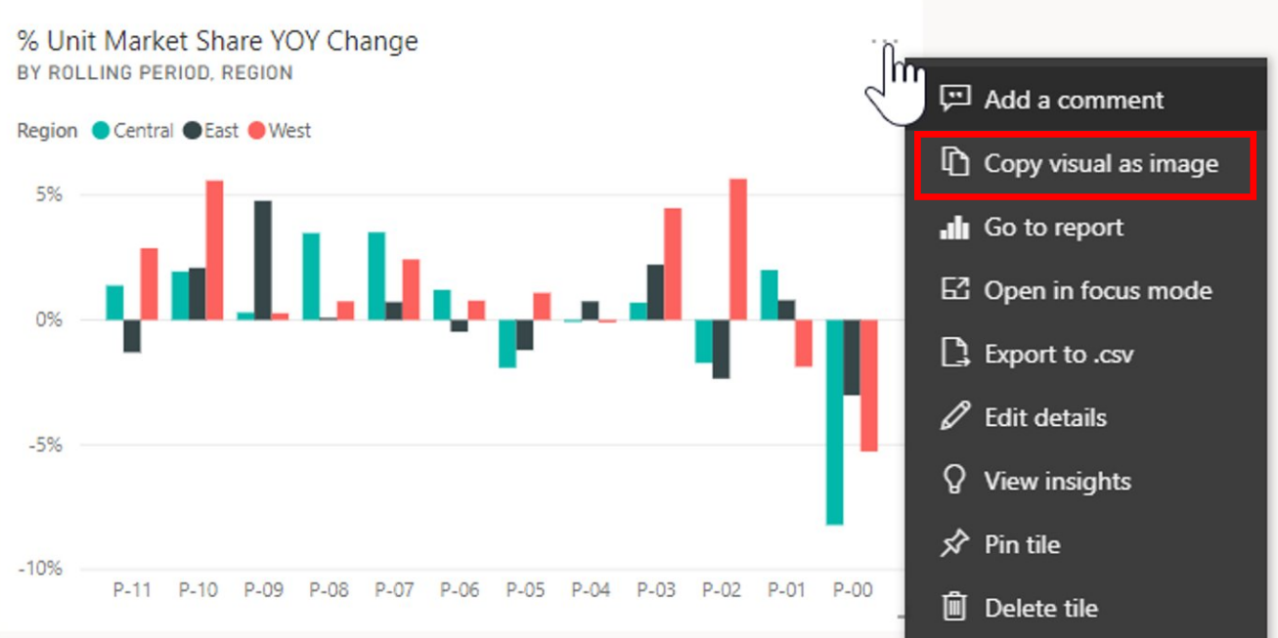Select the Pin tile pushpin icon
The image size is (1278, 638).
coord(955,544)
